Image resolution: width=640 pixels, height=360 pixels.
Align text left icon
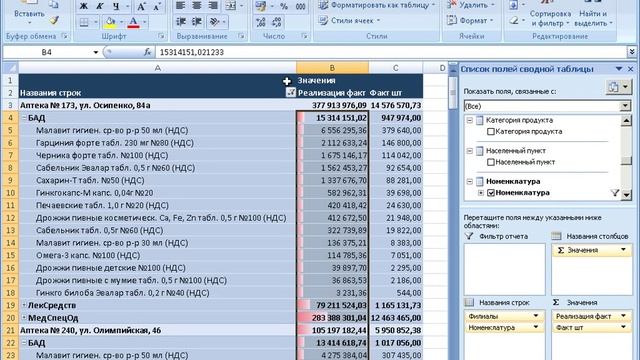click(x=180, y=6)
